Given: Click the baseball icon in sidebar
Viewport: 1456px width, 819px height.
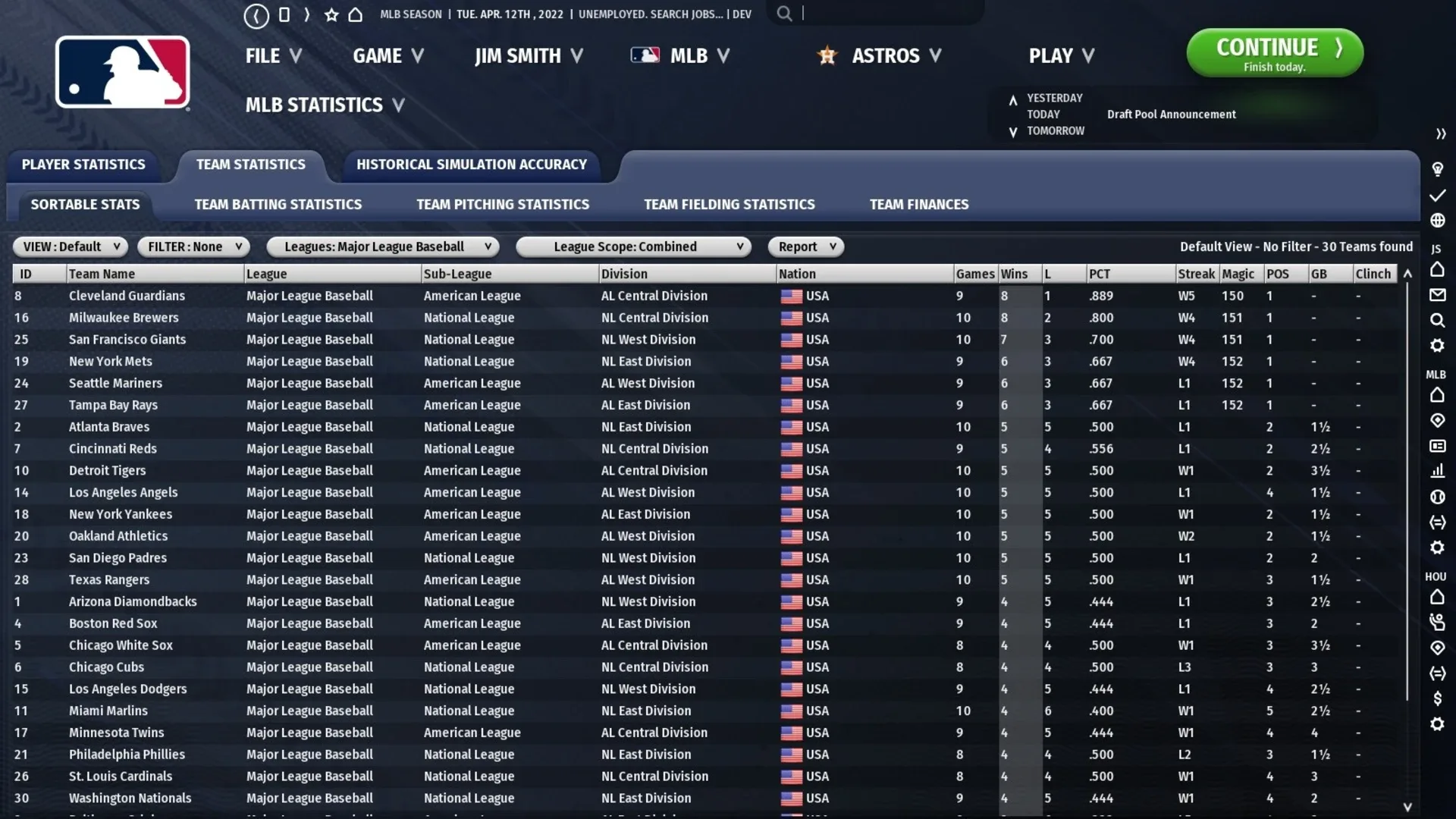Looking at the screenshot, I should click(1437, 497).
